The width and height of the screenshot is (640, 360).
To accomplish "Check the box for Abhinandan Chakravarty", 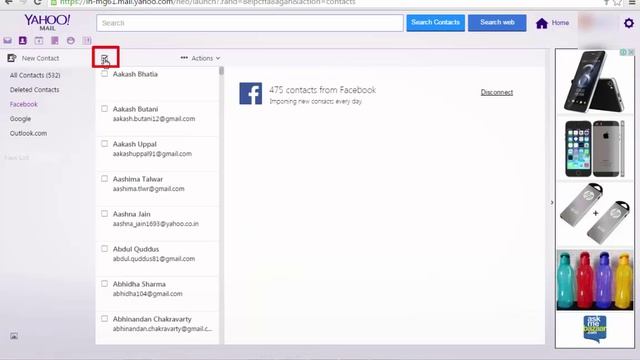I will [x=104, y=318].
